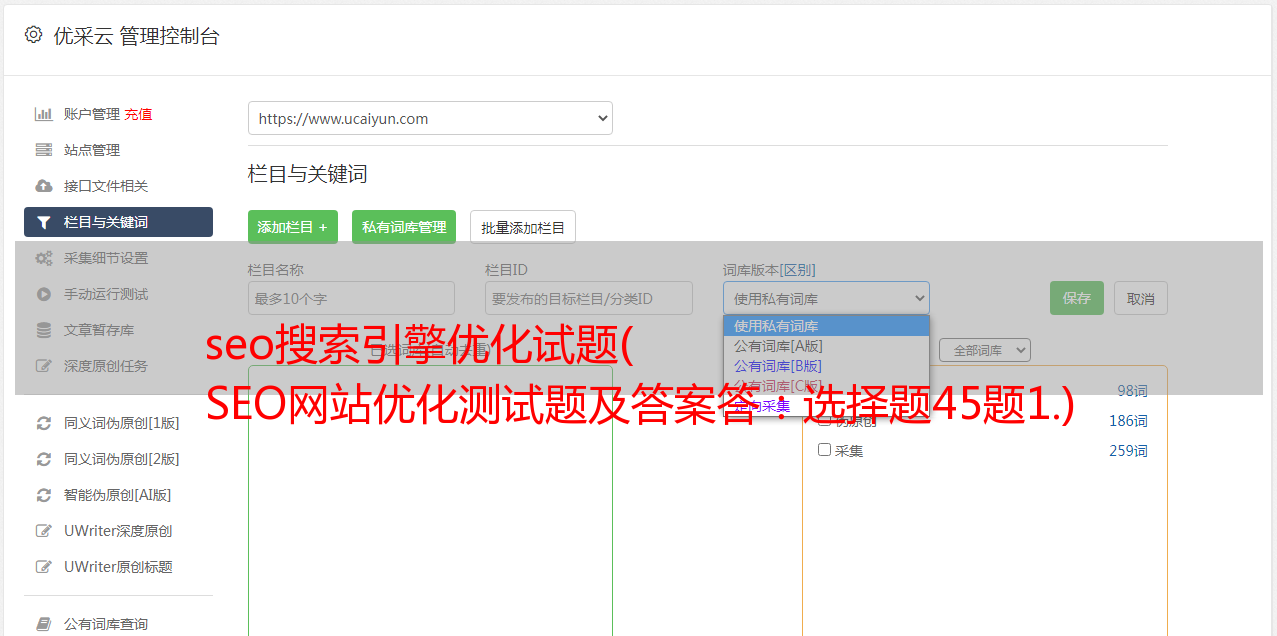Viewport: 1277px width, 636px height.
Task: Choose 使用私有词库 option in the list
Action: coord(826,326)
